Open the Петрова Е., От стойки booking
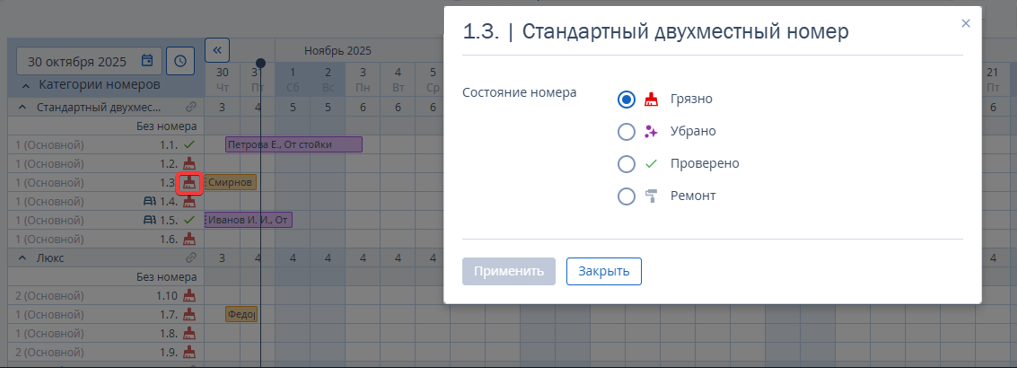The width and height of the screenshot is (1017, 368). (294, 144)
